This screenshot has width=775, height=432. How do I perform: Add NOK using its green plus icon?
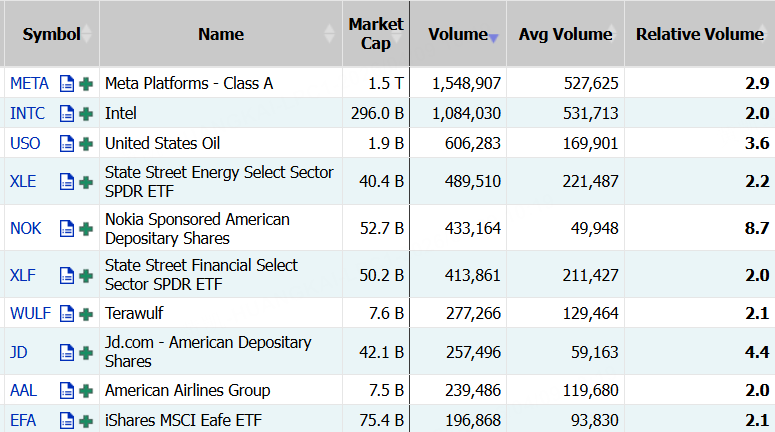pyautogui.click(x=86, y=228)
